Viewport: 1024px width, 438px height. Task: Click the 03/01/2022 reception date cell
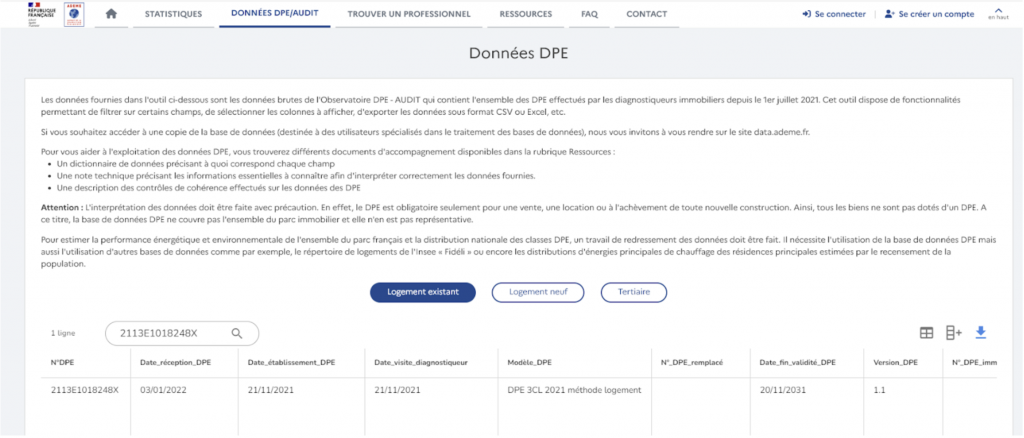[161, 390]
